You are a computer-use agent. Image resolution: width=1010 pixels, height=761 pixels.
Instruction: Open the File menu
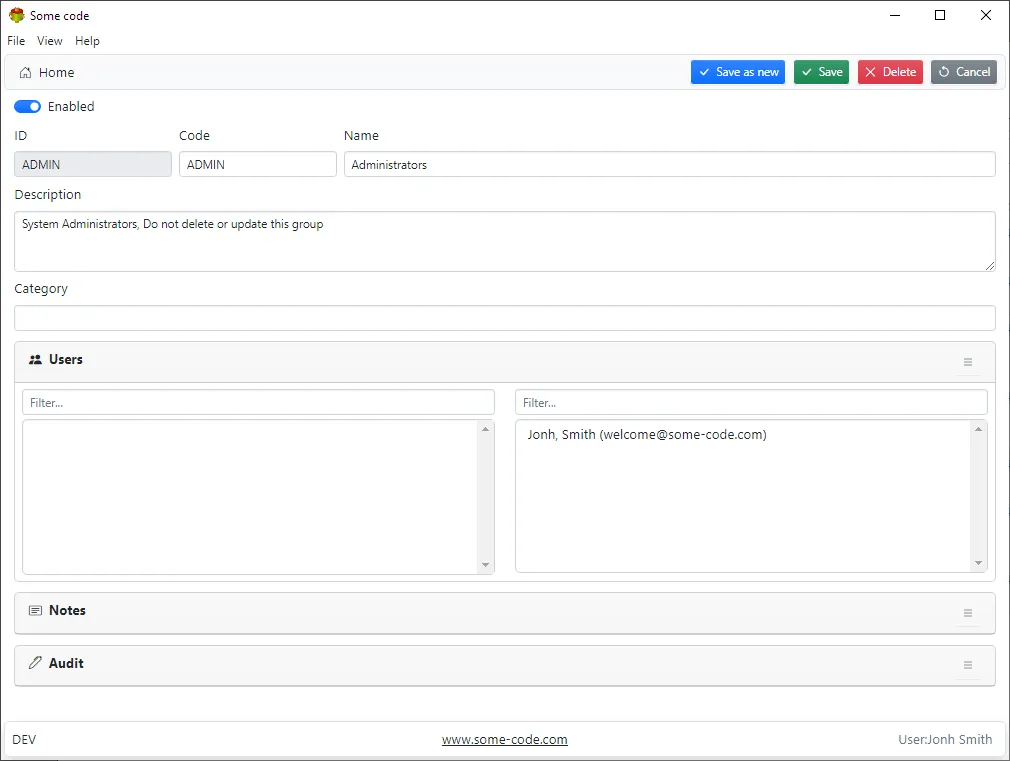click(x=16, y=41)
